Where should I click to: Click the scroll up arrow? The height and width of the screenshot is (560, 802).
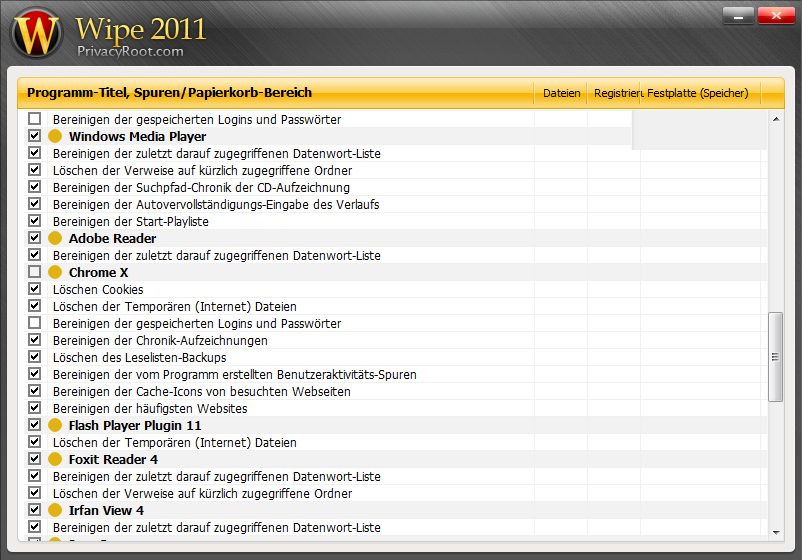pos(776,119)
